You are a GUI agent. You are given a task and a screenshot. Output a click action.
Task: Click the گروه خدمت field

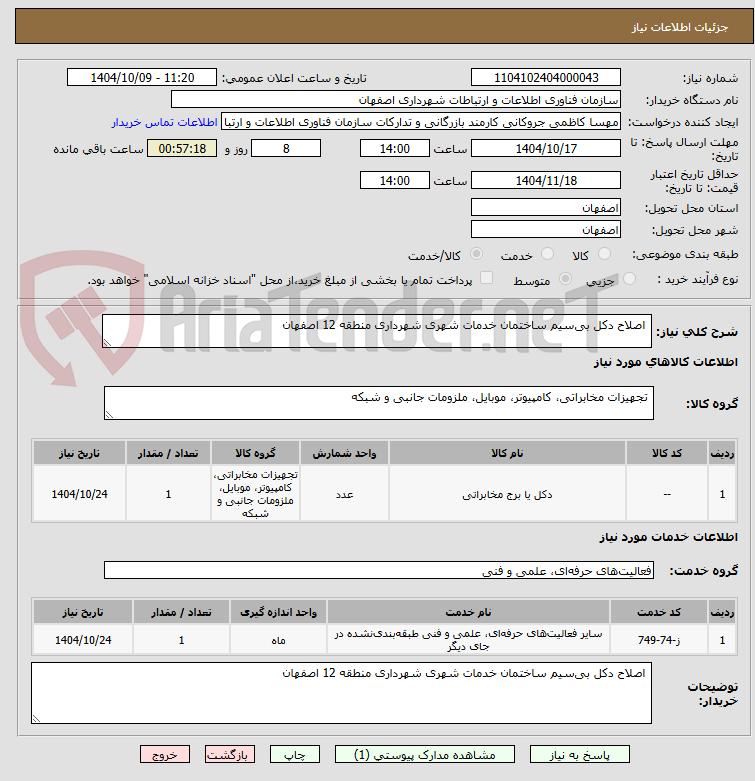[x=378, y=570]
